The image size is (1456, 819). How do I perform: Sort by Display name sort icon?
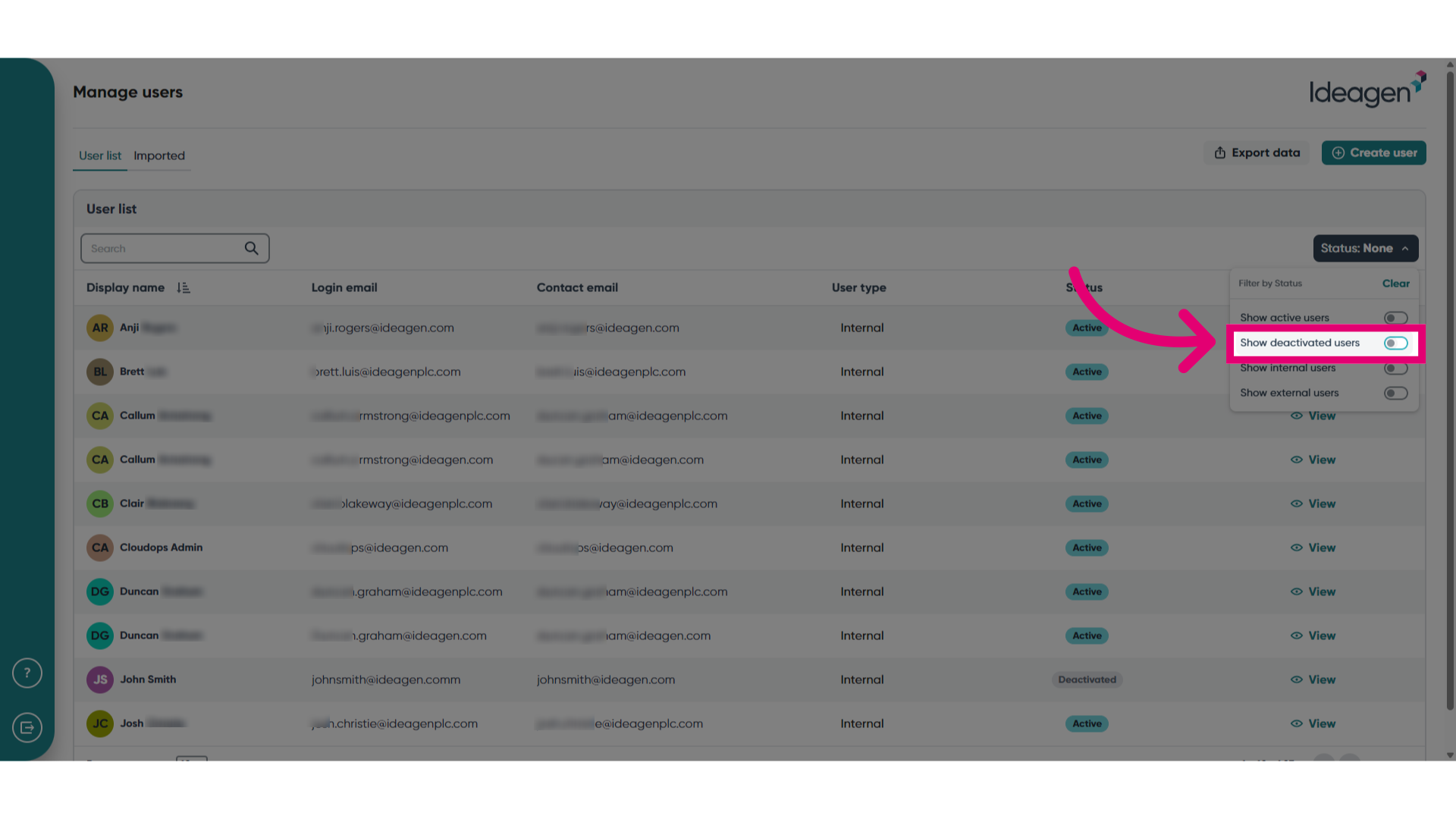click(184, 287)
